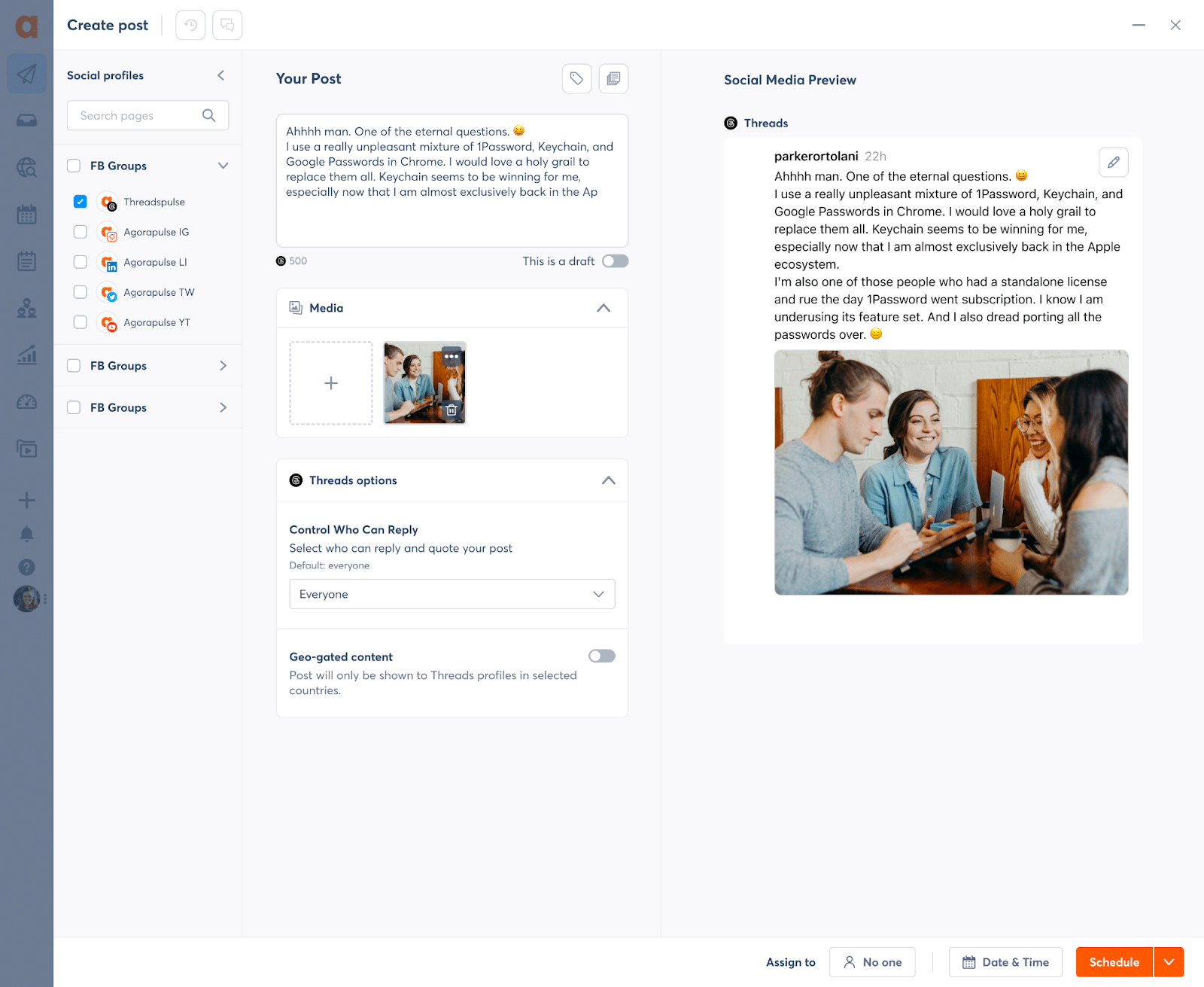Collapse the Media section
This screenshot has height=987, width=1204.
pos(604,308)
